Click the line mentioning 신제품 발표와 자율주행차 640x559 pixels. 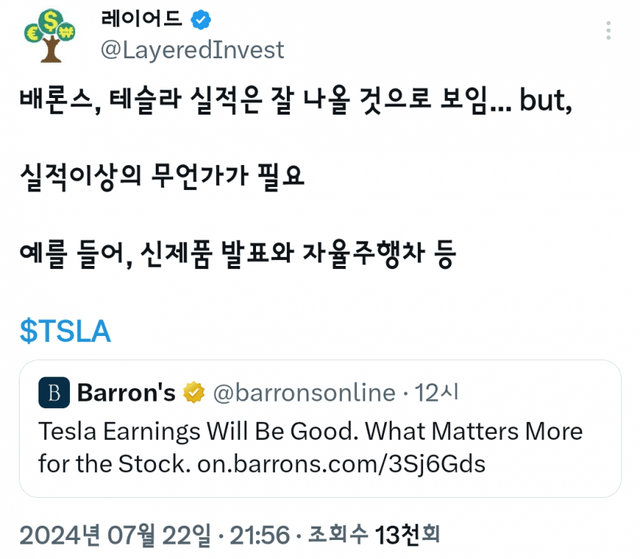pos(237,254)
